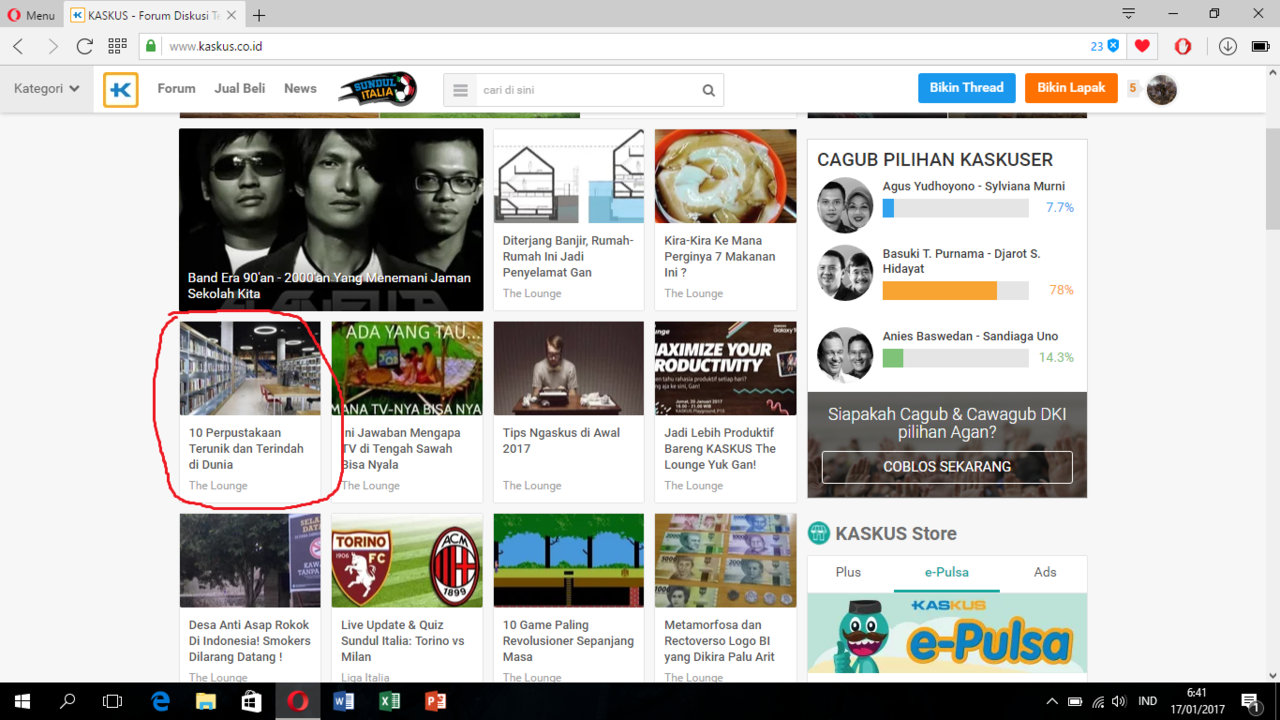Click the library thumbnail image

coord(250,368)
